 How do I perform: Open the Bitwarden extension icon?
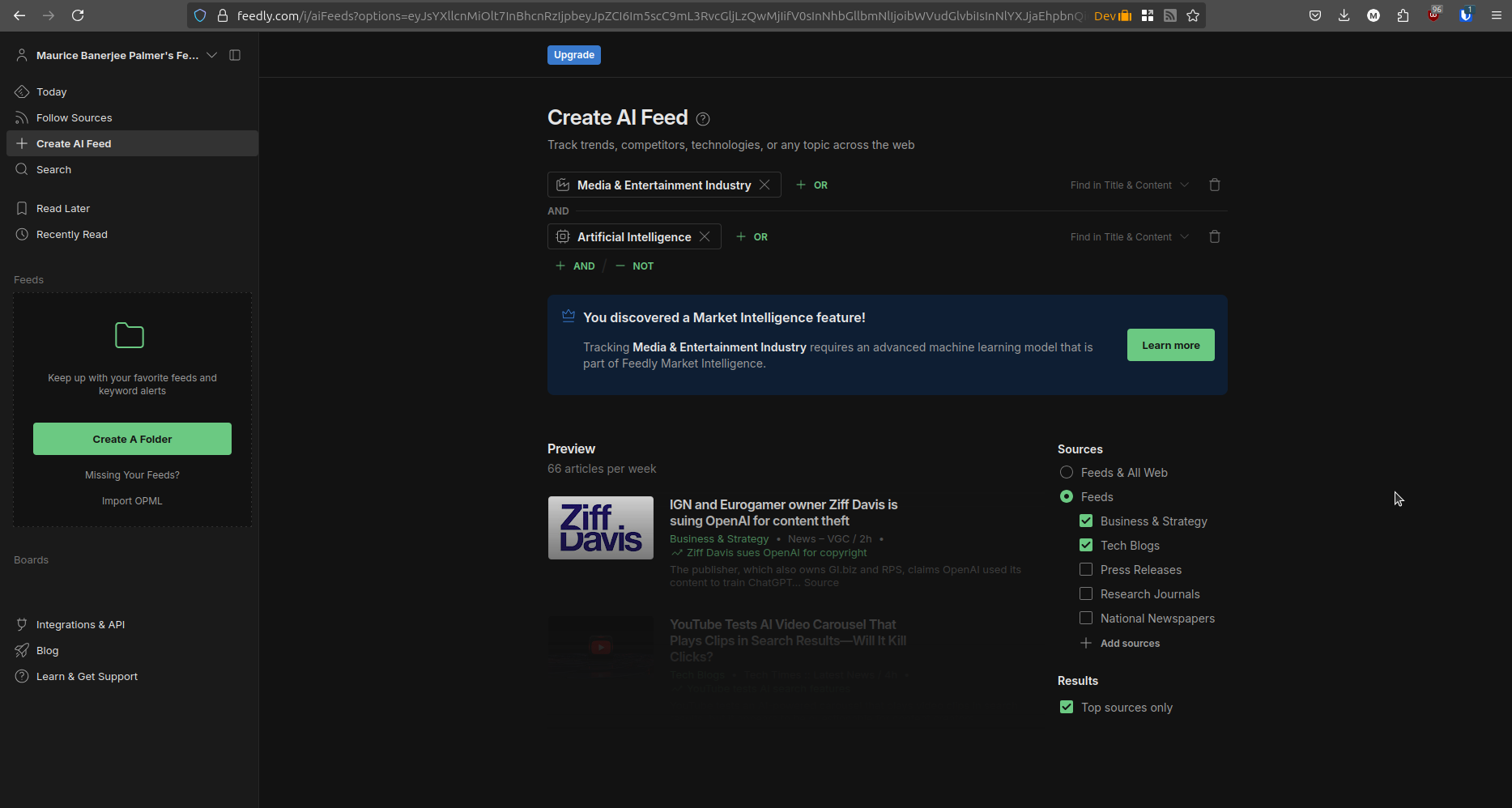[x=1466, y=15]
